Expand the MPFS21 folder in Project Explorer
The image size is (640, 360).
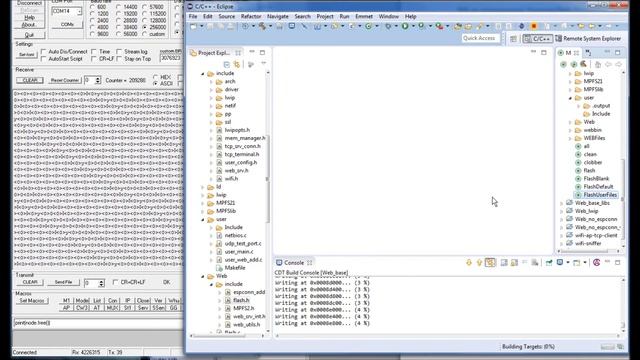point(203,203)
